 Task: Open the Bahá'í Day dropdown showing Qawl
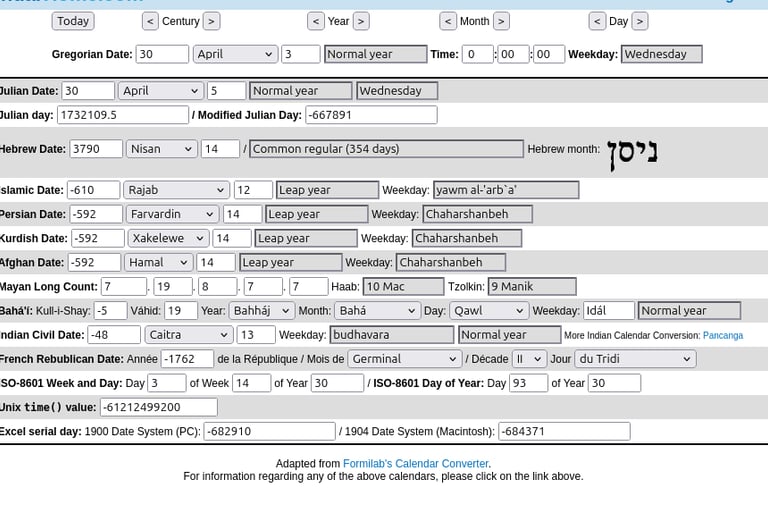pyautogui.click(x=489, y=311)
